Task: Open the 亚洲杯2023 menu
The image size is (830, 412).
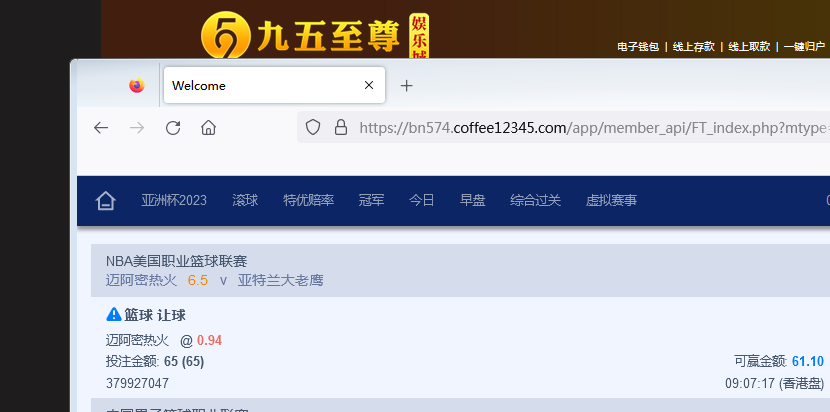Action: (x=174, y=201)
